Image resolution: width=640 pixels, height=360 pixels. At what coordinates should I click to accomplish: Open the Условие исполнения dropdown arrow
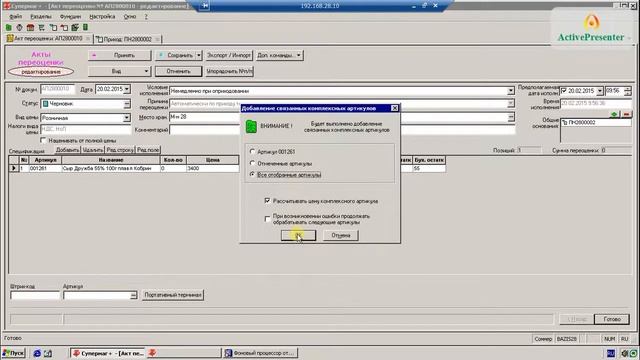point(511,91)
